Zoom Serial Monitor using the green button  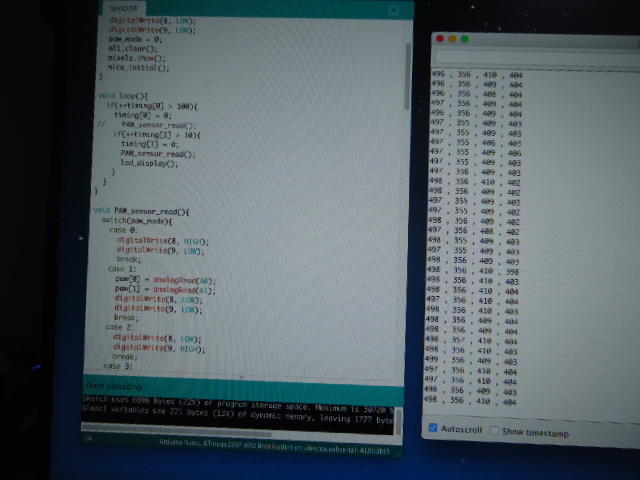[x=465, y=39]
